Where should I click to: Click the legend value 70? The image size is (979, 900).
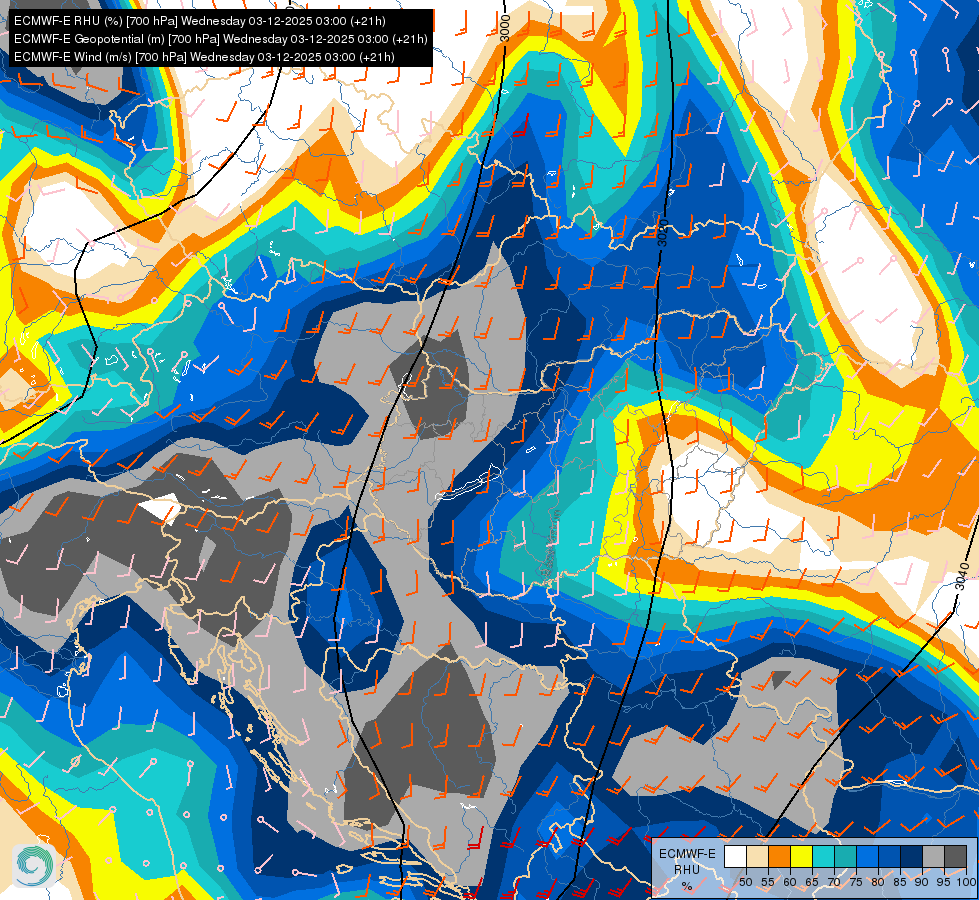click(834, 882)
